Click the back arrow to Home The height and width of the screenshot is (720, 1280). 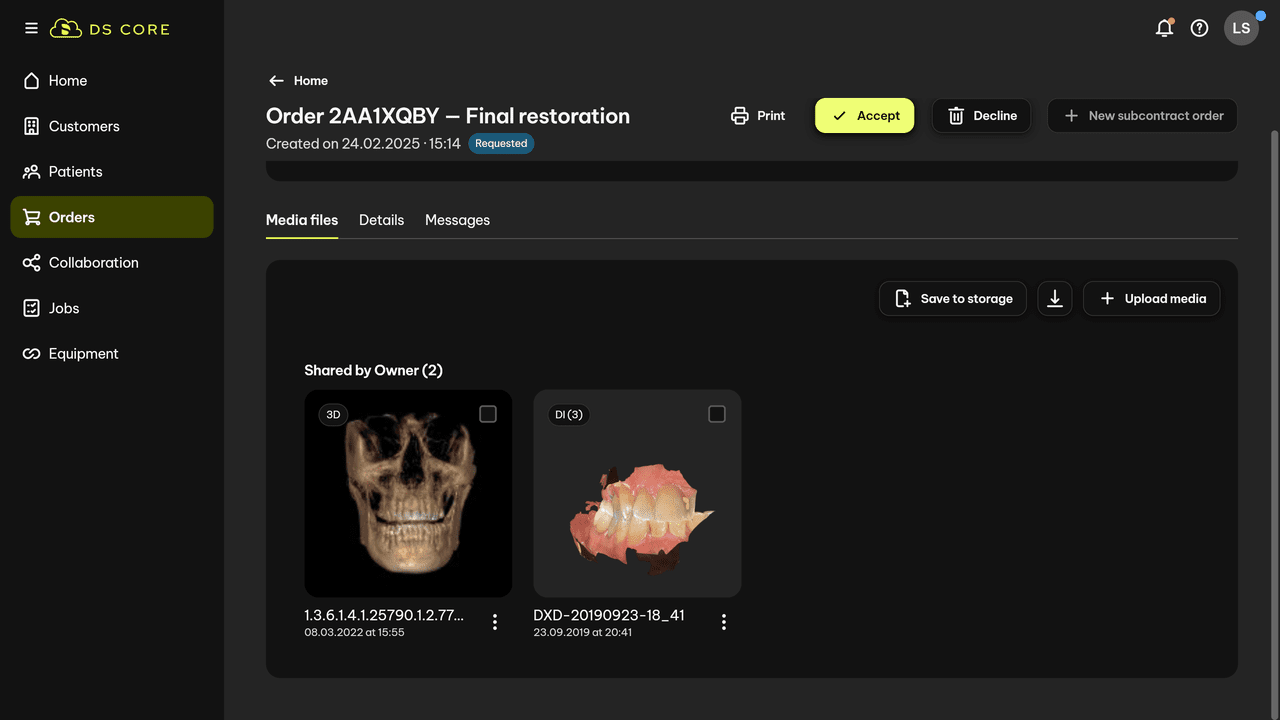pos(277,81)
